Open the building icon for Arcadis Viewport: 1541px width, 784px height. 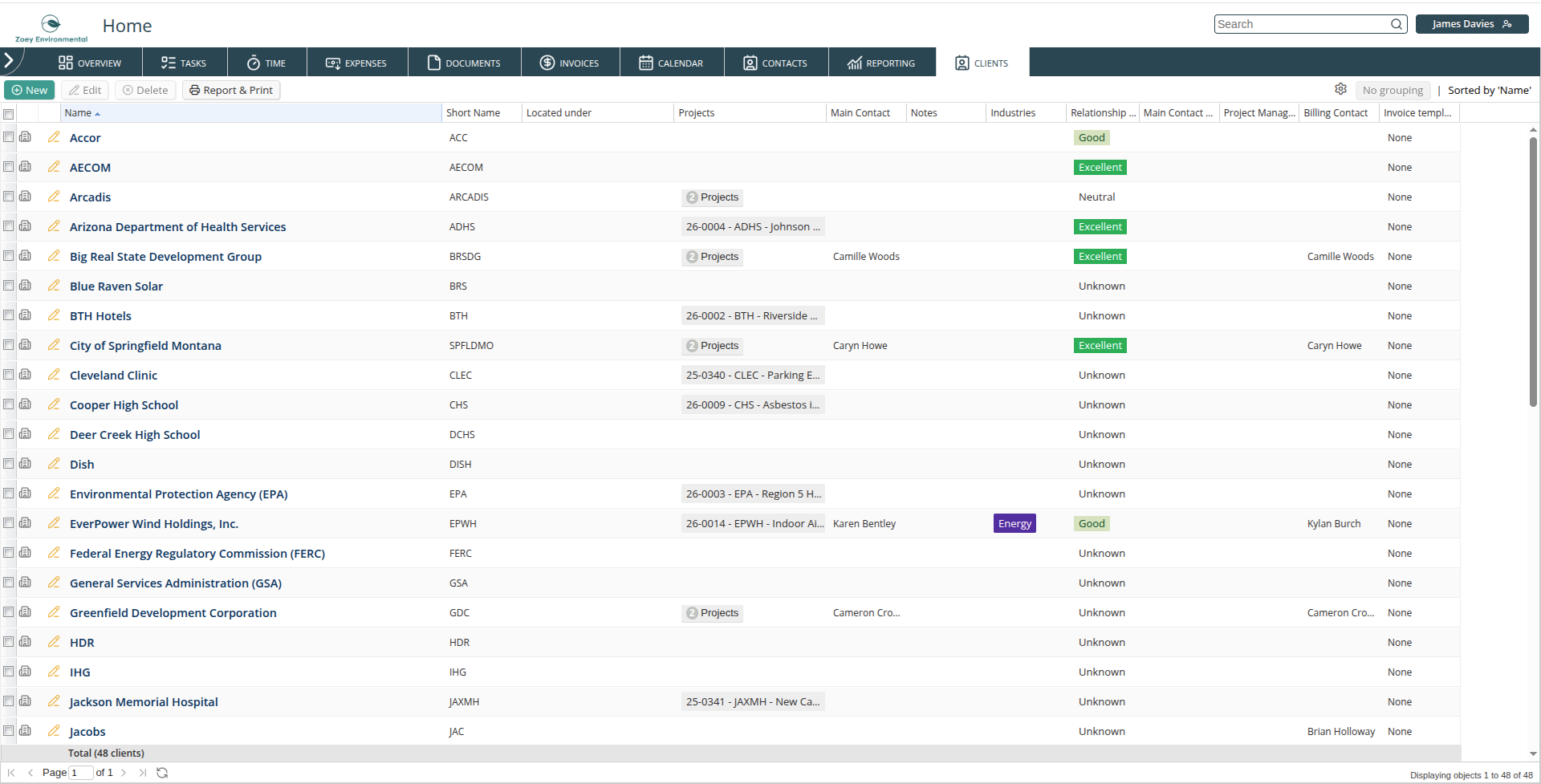(26, 197)
